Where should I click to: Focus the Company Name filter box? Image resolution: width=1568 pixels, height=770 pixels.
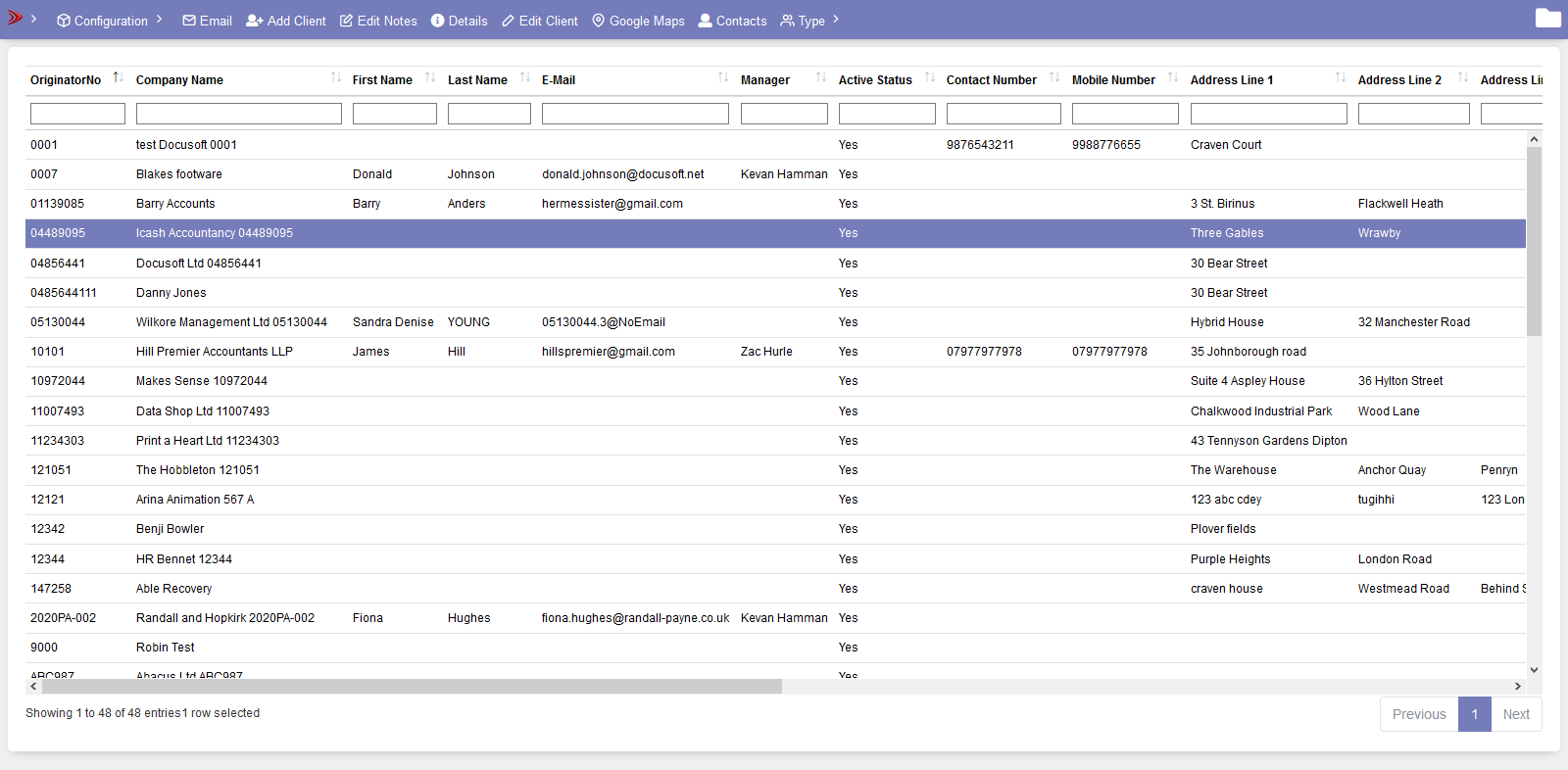238,114
